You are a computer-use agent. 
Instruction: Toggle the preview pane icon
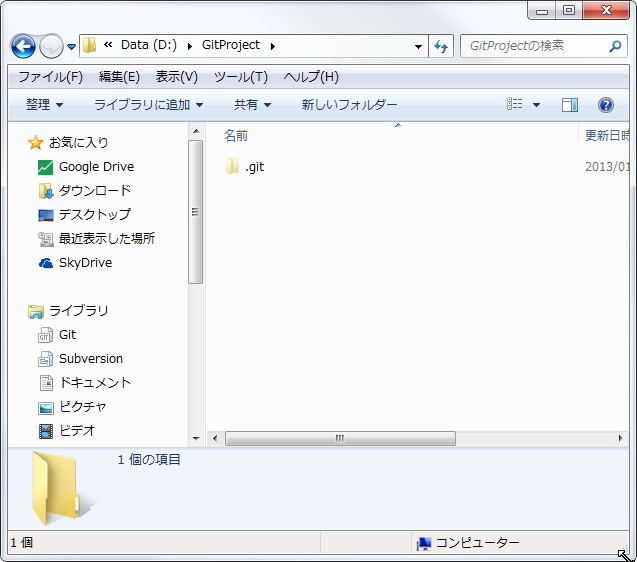[x=570, y=105]
